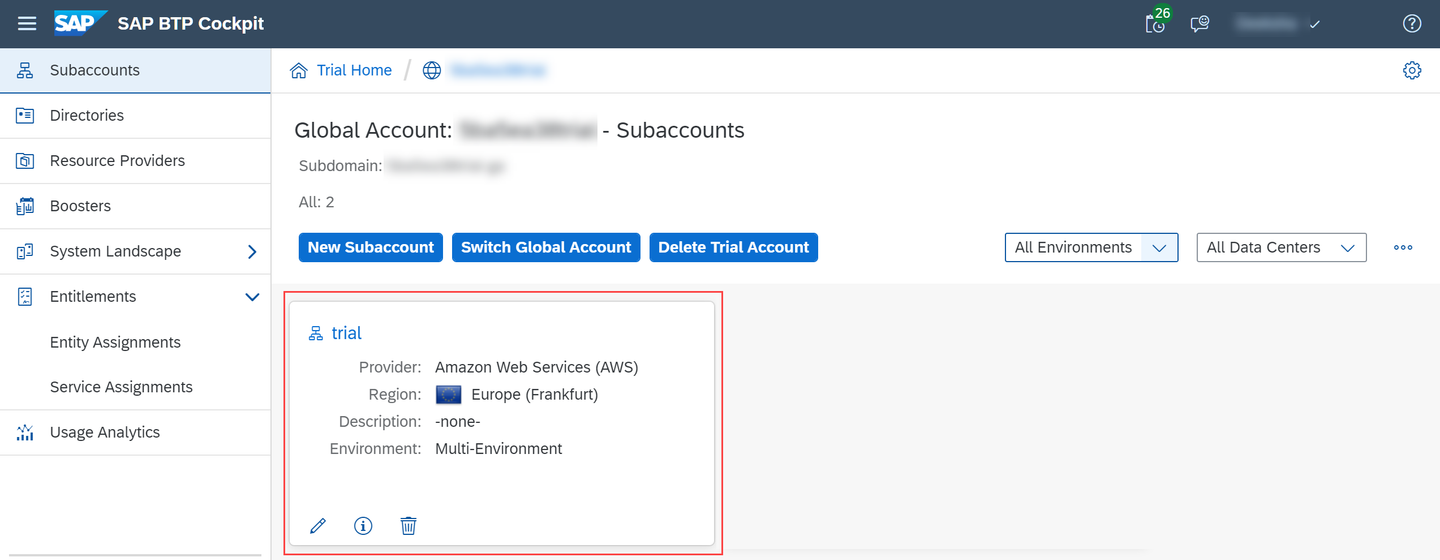Click the trial subaccount tile icon

point(316,333)
